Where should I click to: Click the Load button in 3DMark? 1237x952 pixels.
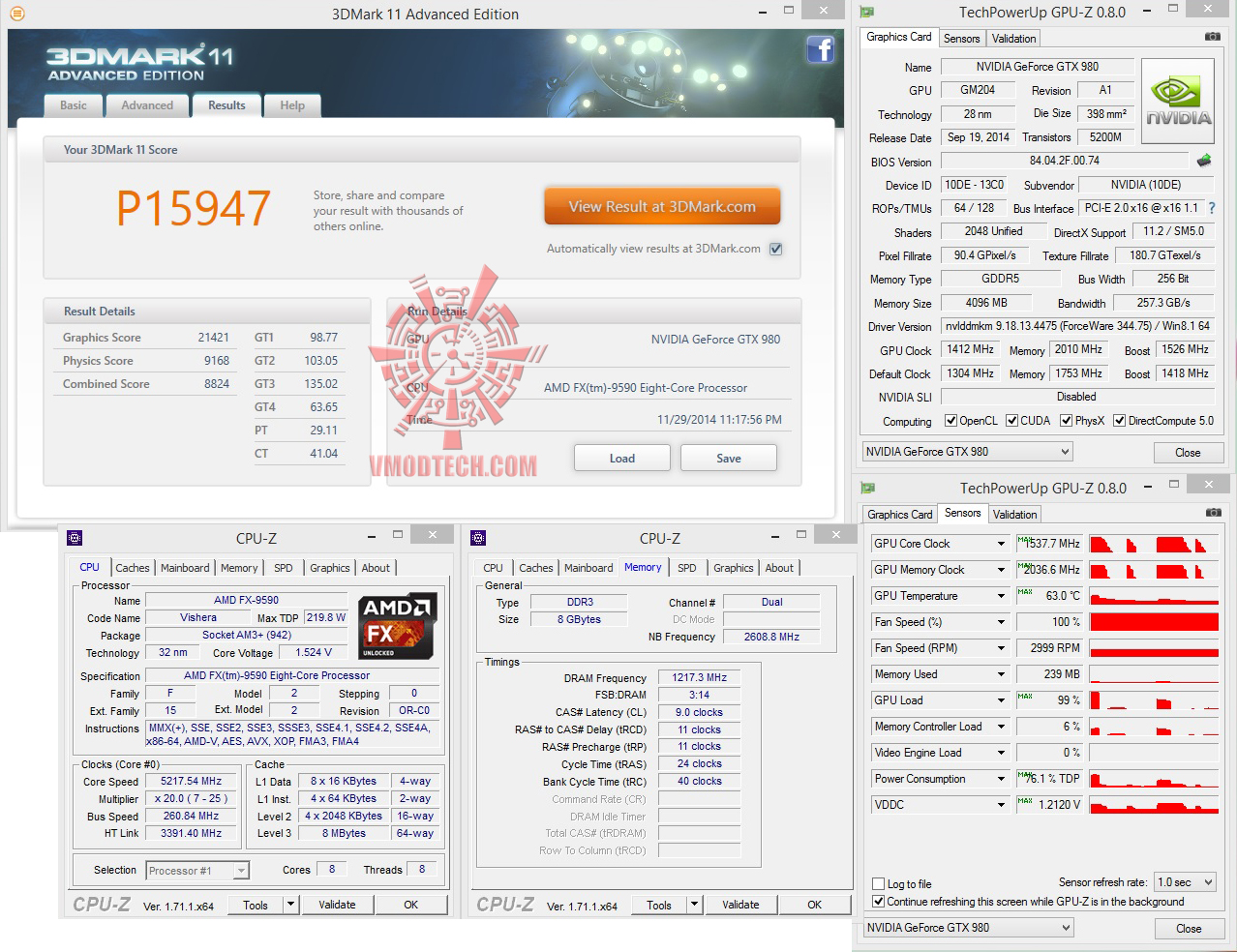coord(622,459)
